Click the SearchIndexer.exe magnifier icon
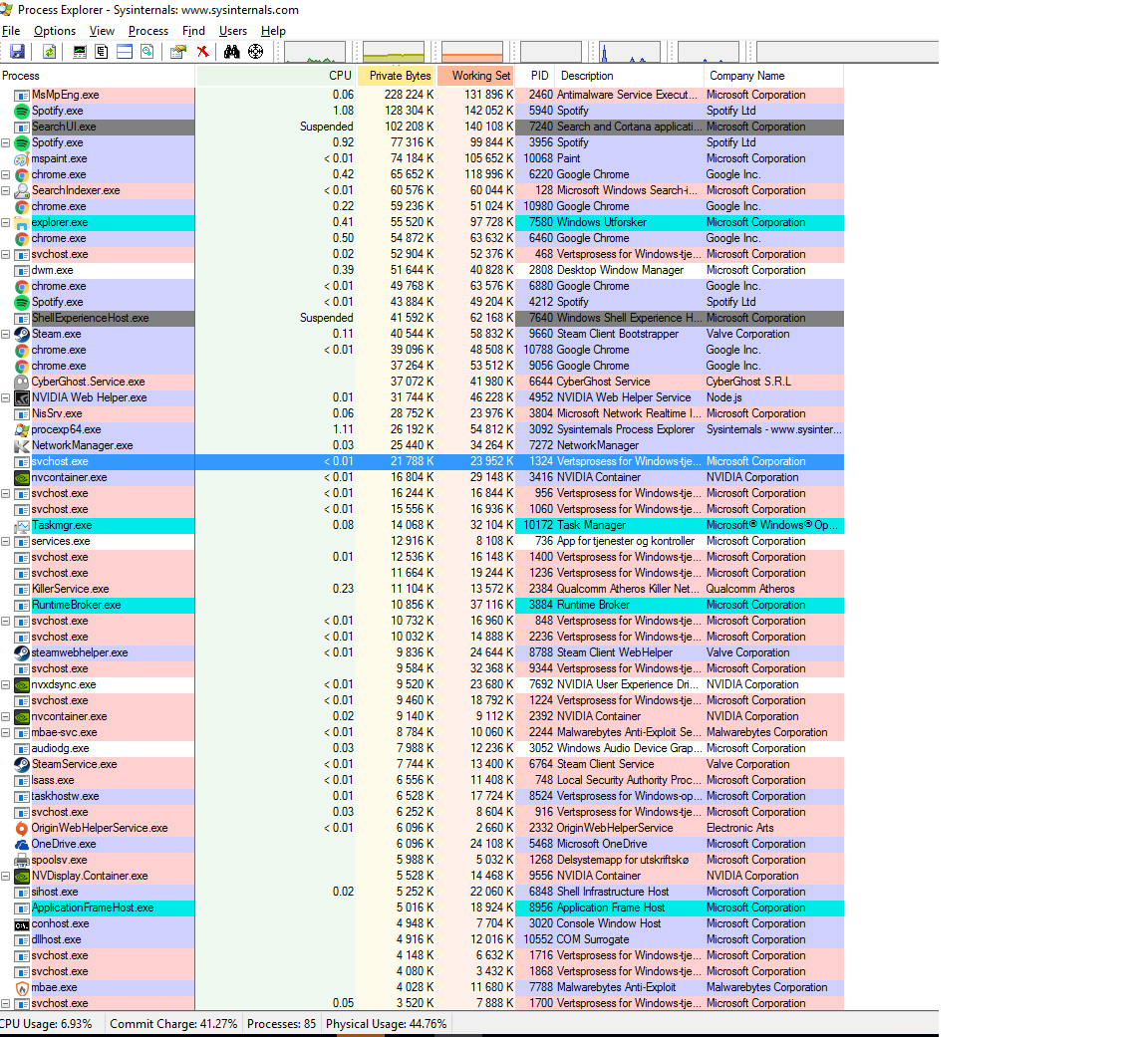Viewport: 1148px width, 1037px height. point(22,191)
